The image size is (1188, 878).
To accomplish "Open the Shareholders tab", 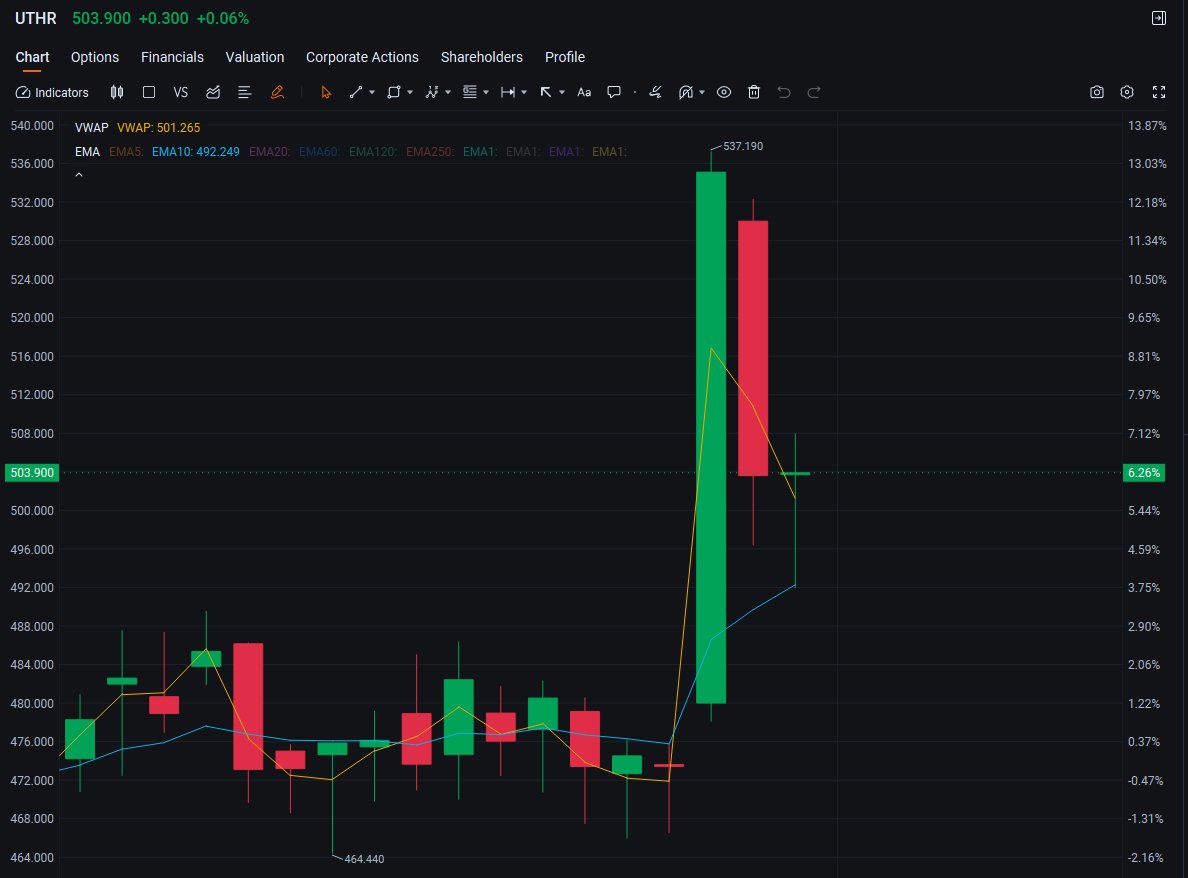I will click(x=482, y=58).
